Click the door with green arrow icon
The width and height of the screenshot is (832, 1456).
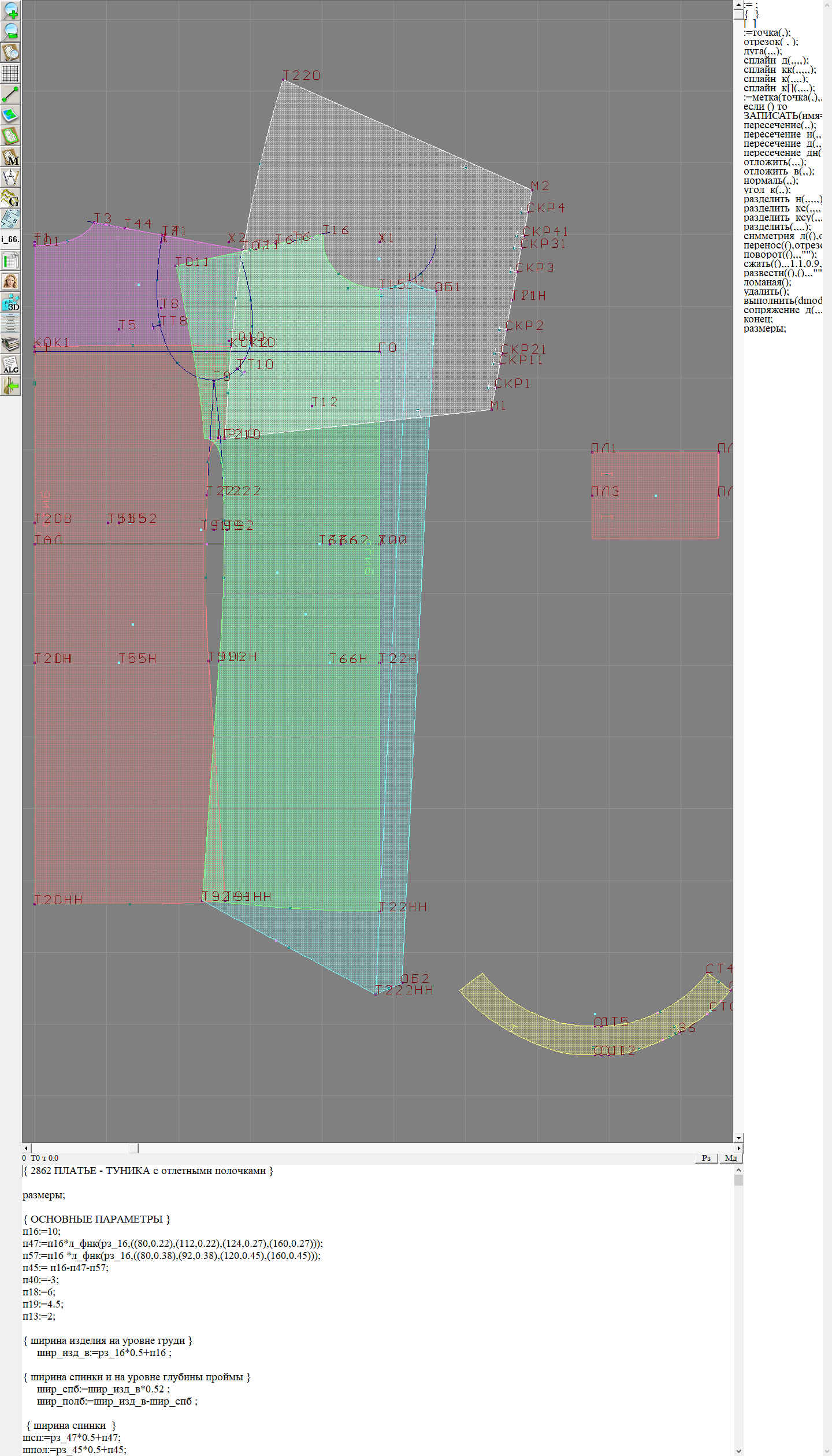pos(10,385)
